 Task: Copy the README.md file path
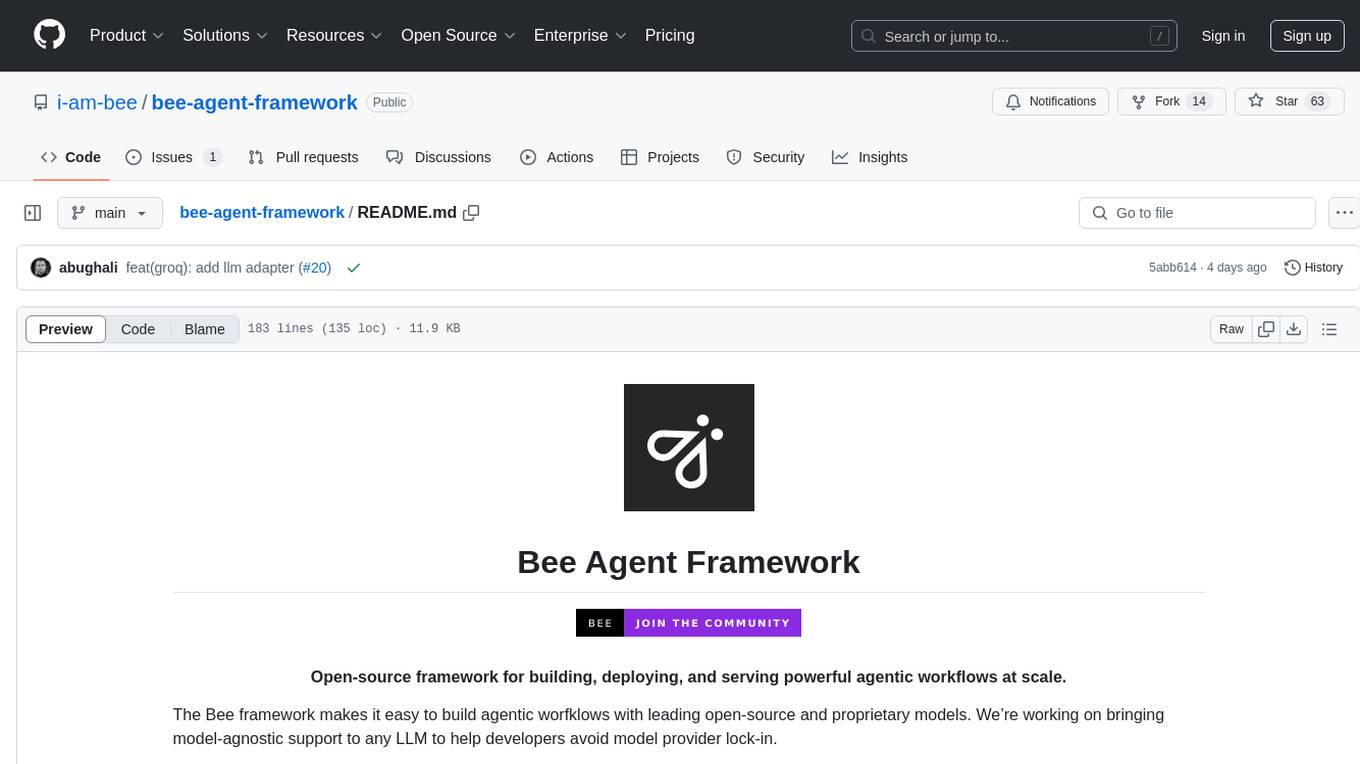[x=471, y=213]
